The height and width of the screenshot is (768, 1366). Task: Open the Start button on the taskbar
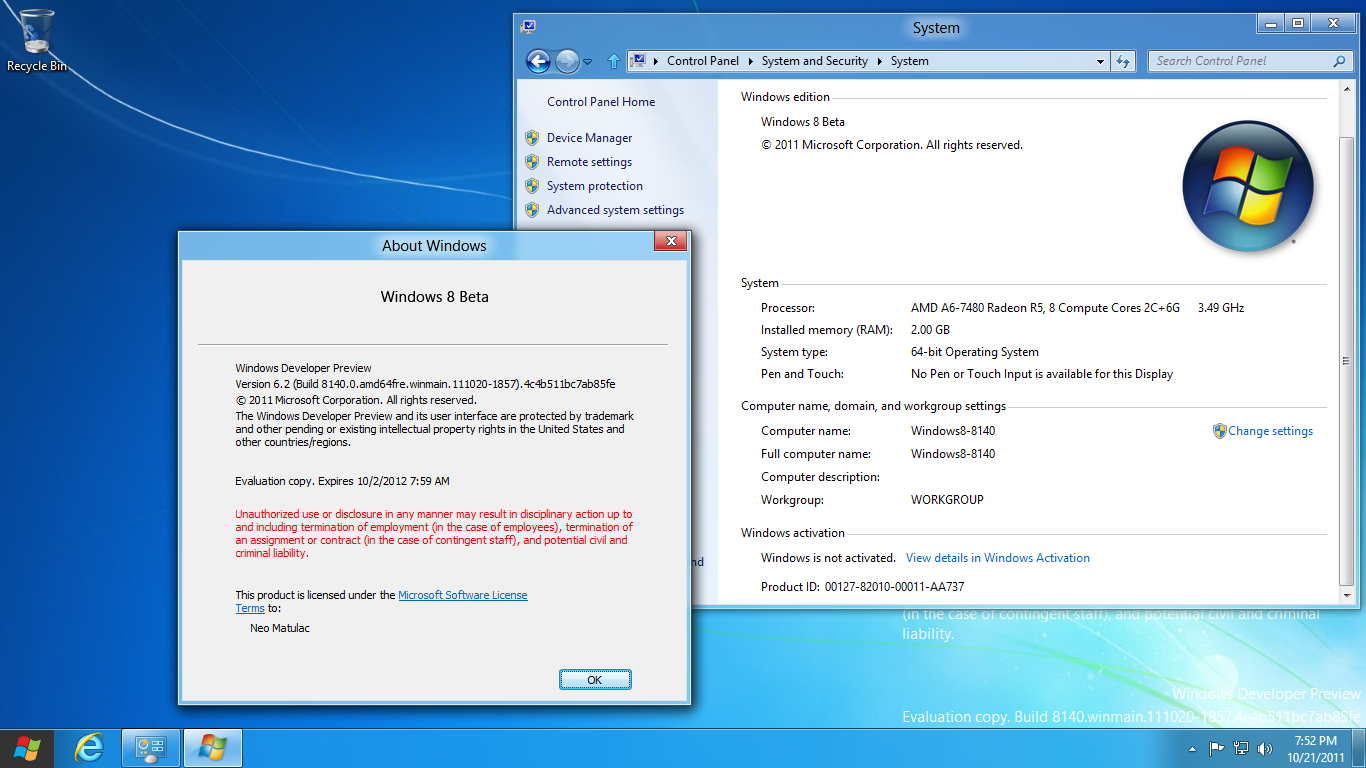(x=27, y=748)
